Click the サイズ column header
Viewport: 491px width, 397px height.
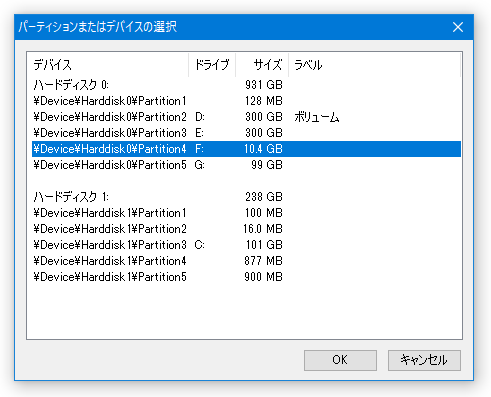(x=262, y=65)
